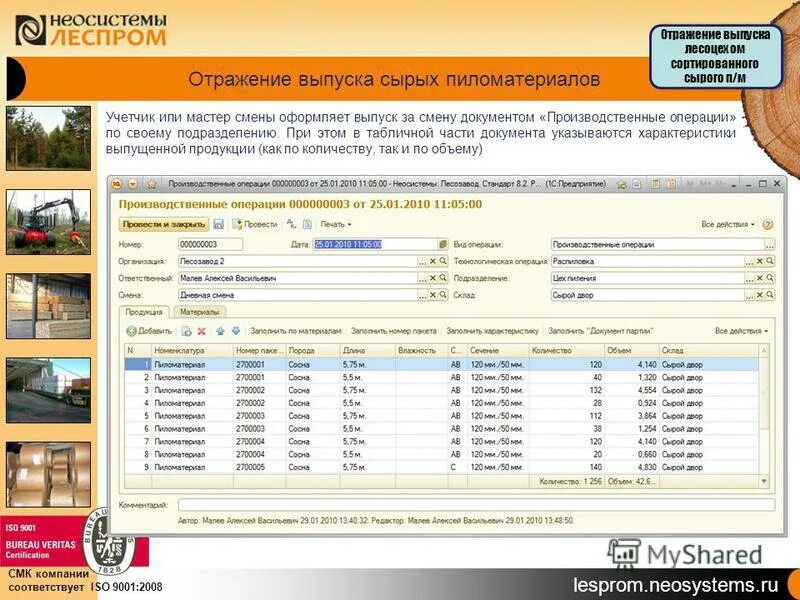Open Организация record with magnifier icon
The height and width of the screenshot is (600, 800).
pos(443,261)
